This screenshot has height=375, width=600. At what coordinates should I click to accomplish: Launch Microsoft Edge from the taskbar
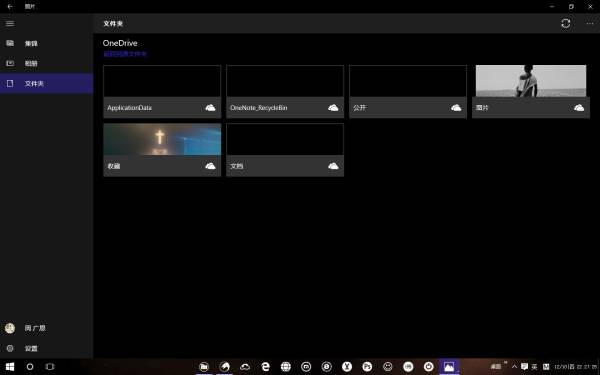(265, 367)
